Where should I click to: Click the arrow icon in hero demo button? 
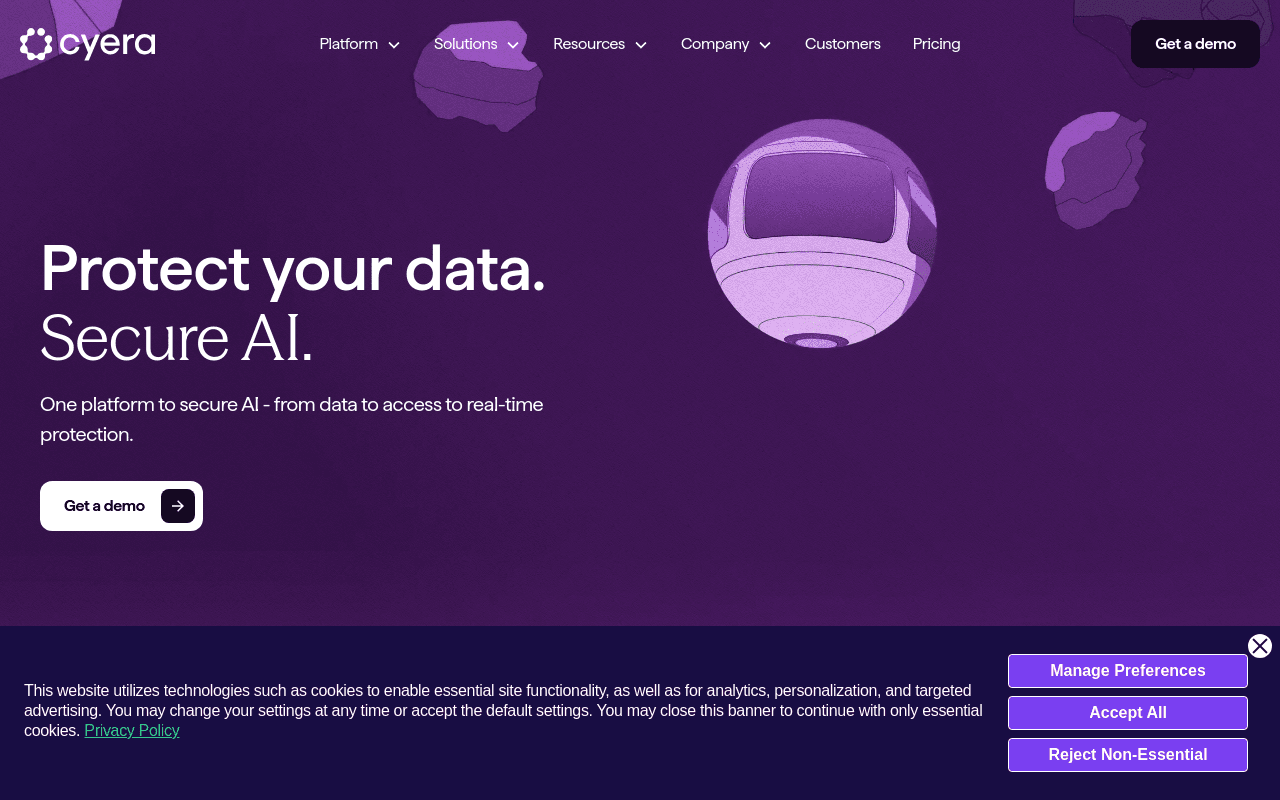click(x=178, y=506)
